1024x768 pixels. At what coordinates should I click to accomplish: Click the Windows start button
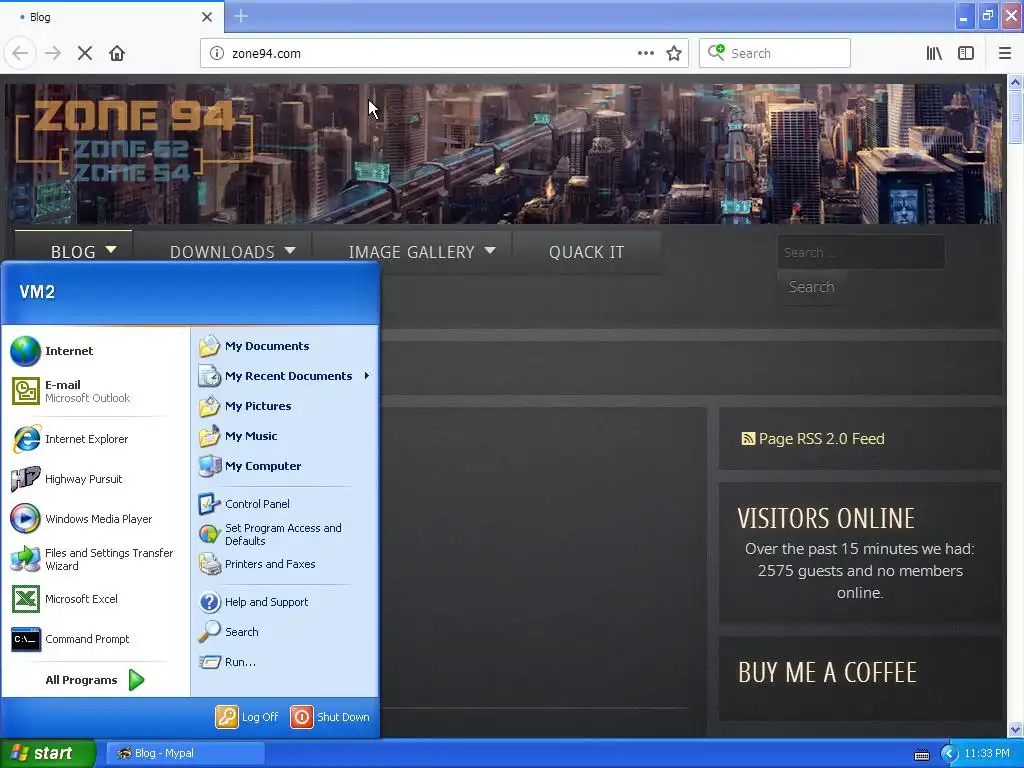[48, 753]
